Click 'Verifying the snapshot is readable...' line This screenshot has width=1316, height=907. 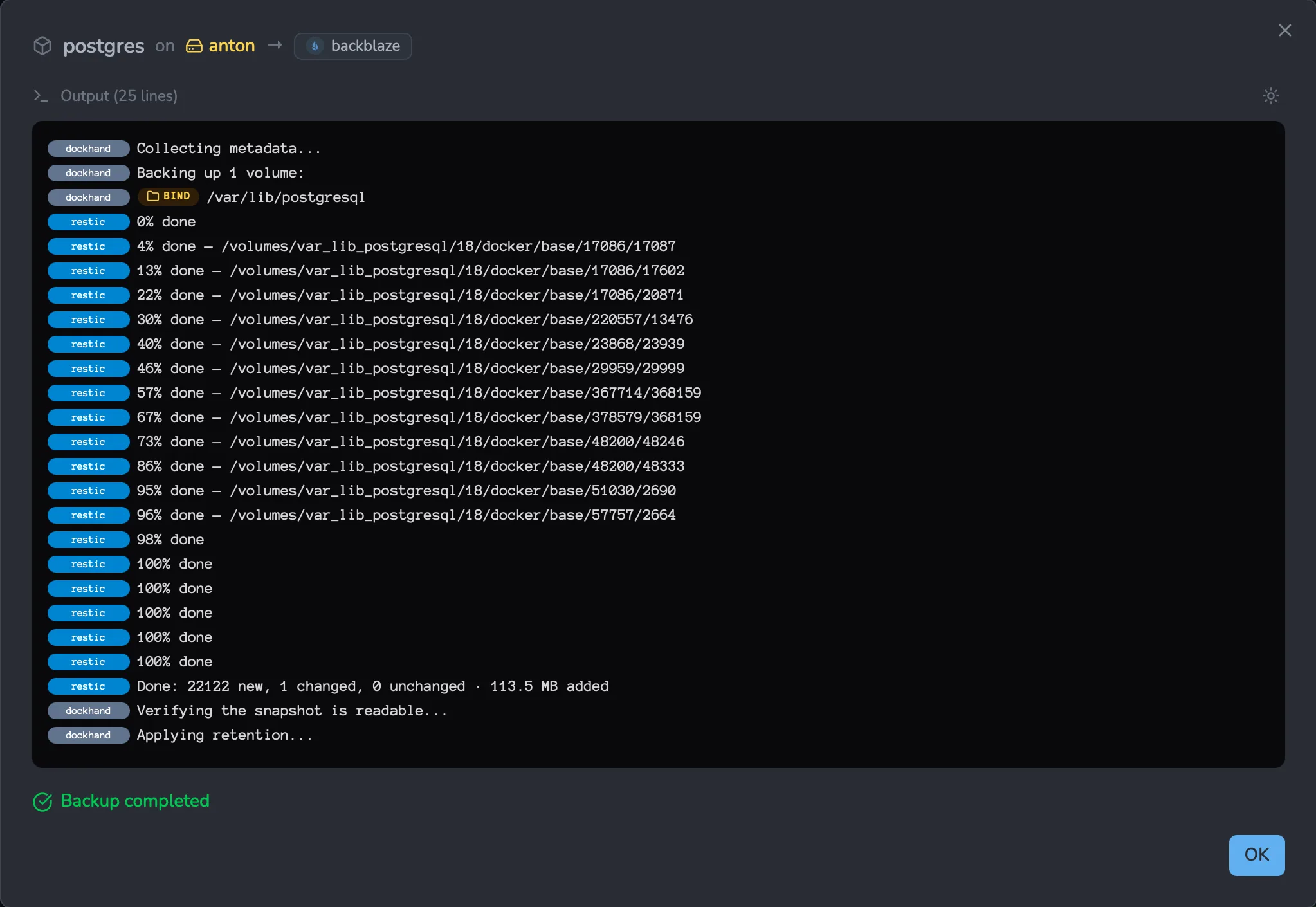pyautogui.click(x=291, y=711)
